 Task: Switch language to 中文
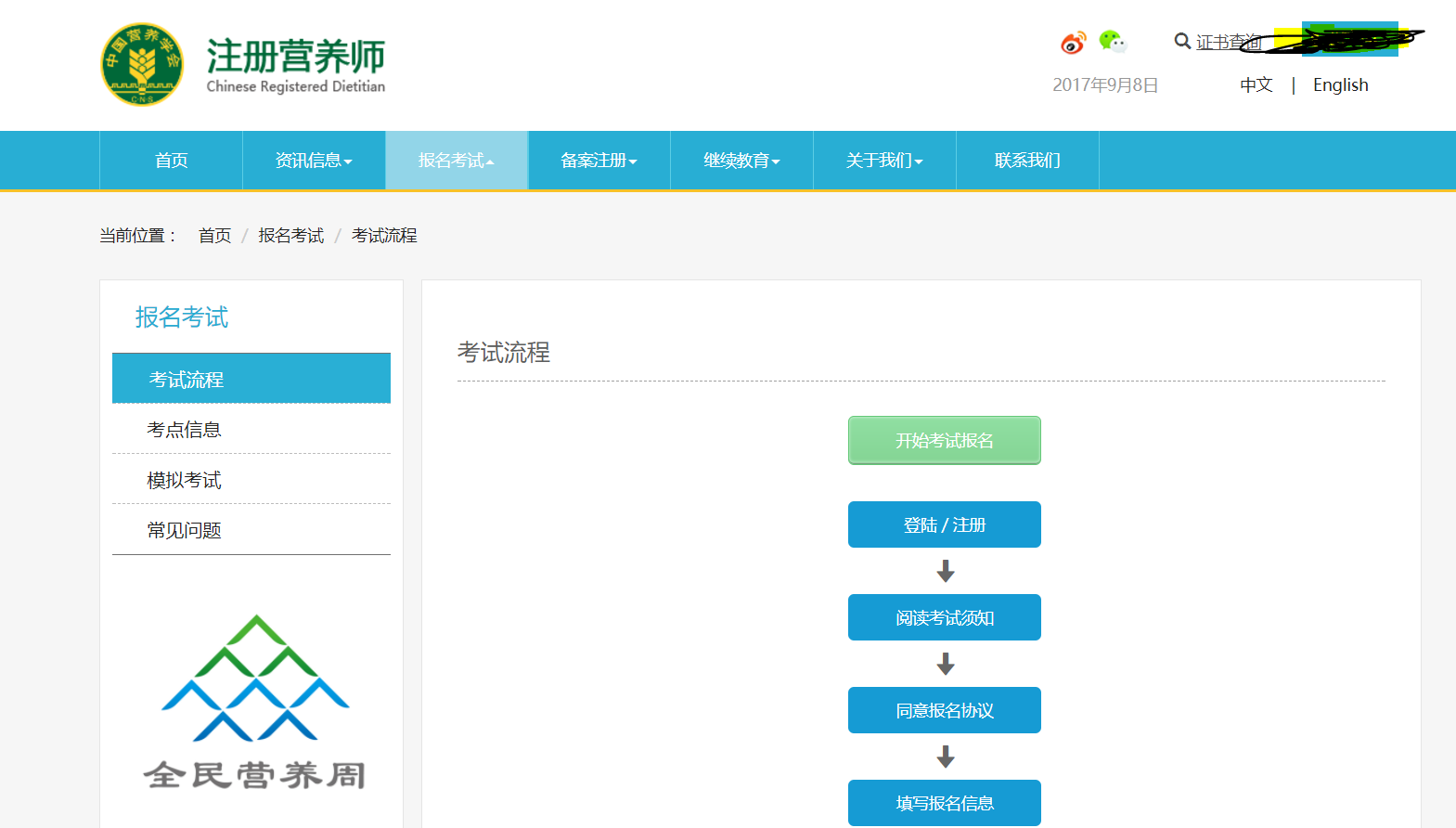tap(1256, 84)
